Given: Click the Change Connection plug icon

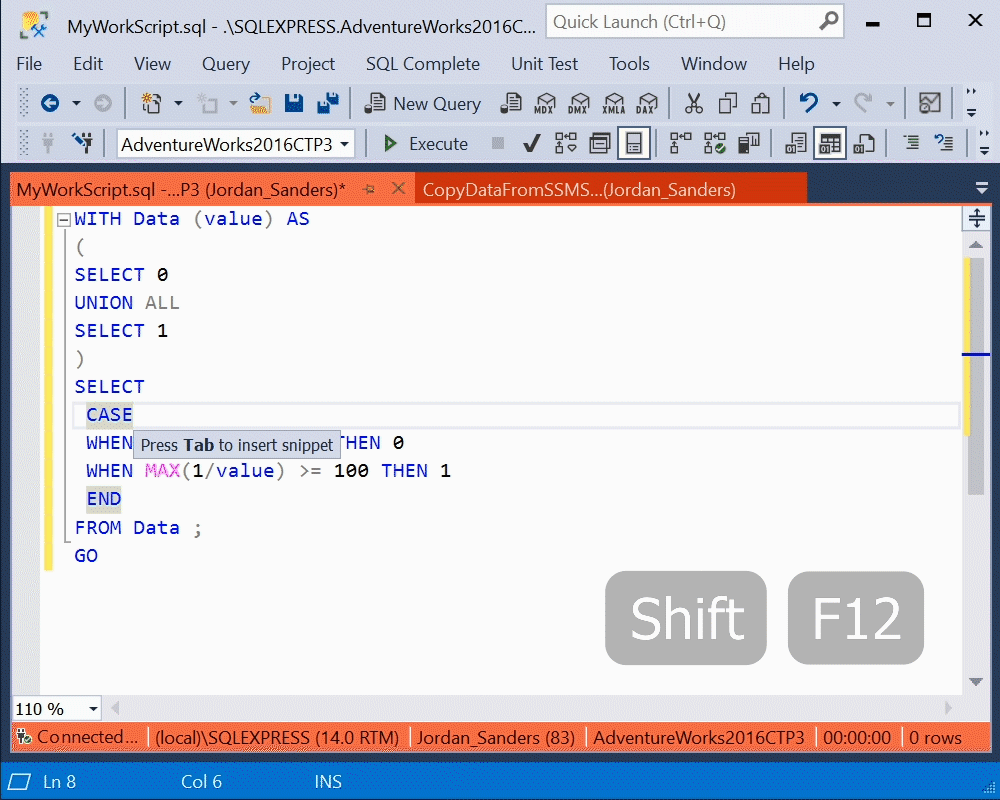Looking at the screenshot, I should pyautogui.click(x=82, y=143).
